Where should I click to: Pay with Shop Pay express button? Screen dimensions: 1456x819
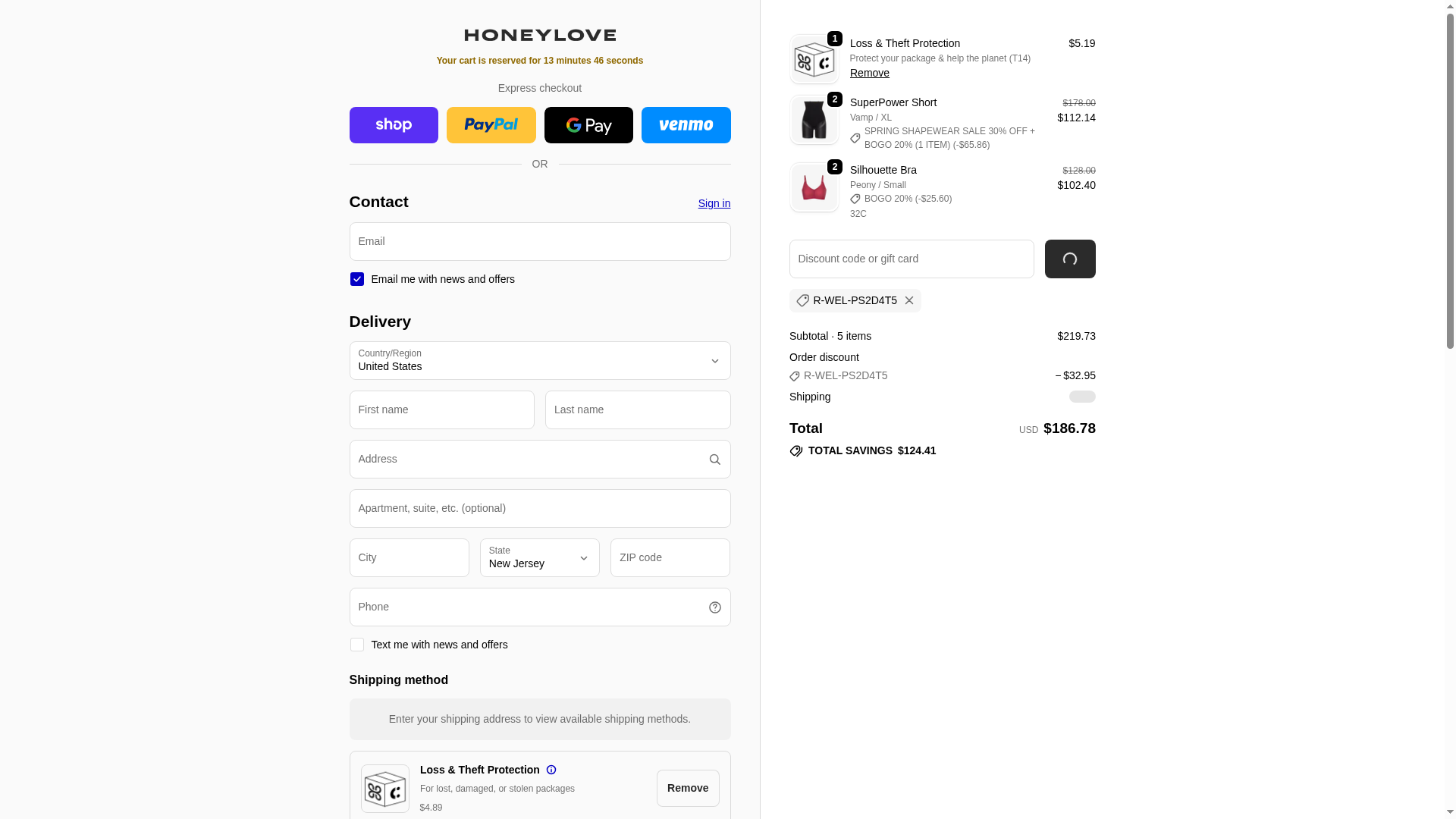(x=394, y=125)
